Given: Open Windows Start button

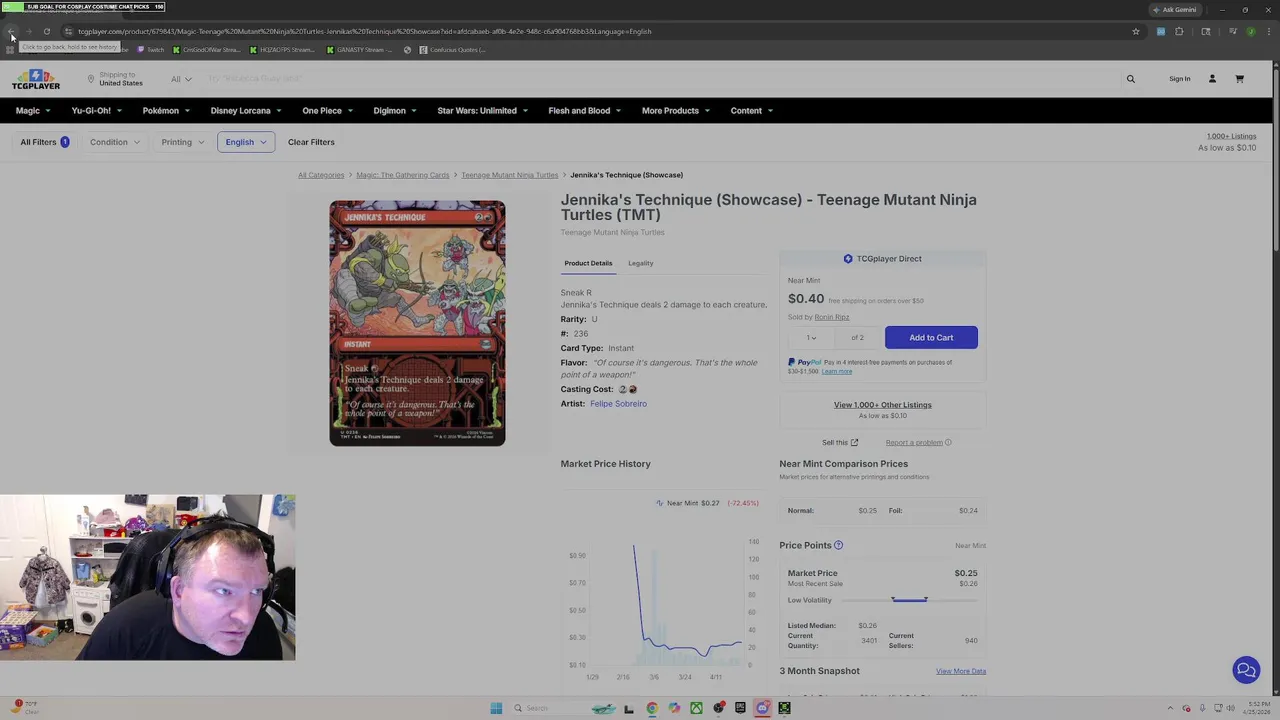Looking at the screenshot, I should 496,708.
